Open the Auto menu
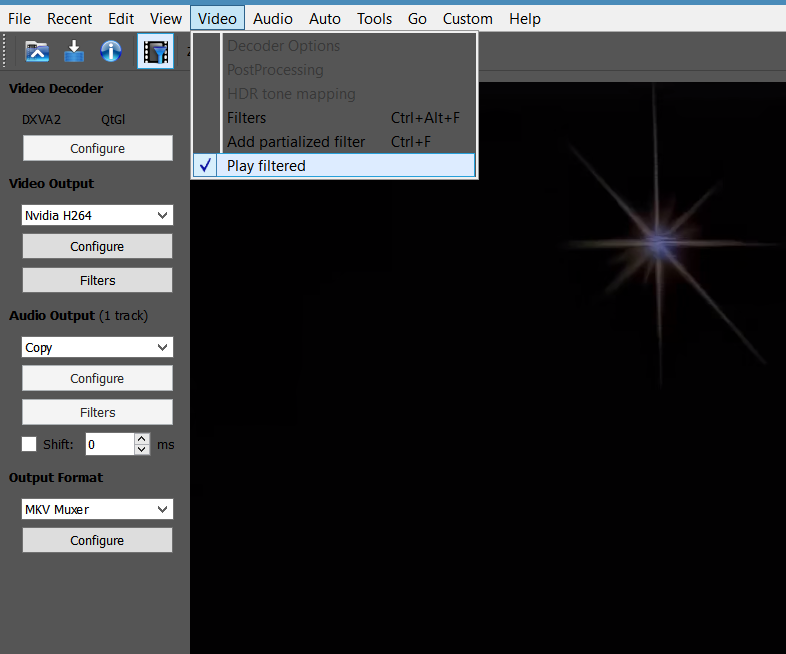The width and height of the screenshot is (786, 654). pyautogui.click(x=325, y=19)
